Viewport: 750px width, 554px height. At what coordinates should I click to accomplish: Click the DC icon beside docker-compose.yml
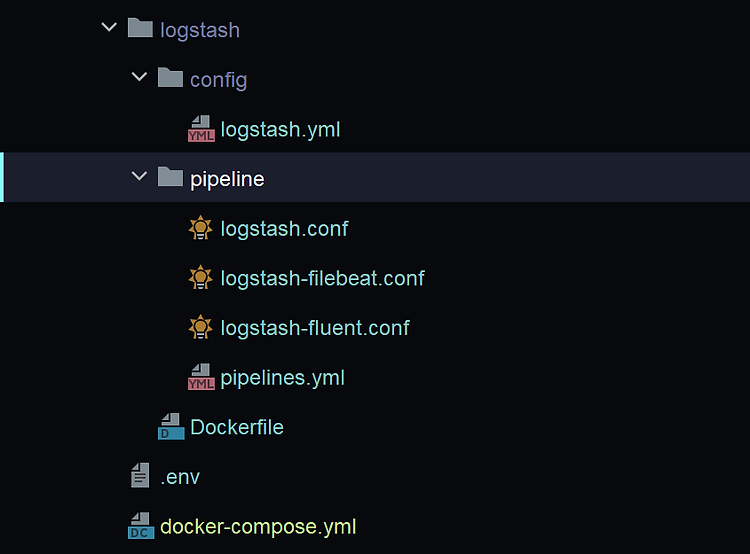tap(141, 526)
